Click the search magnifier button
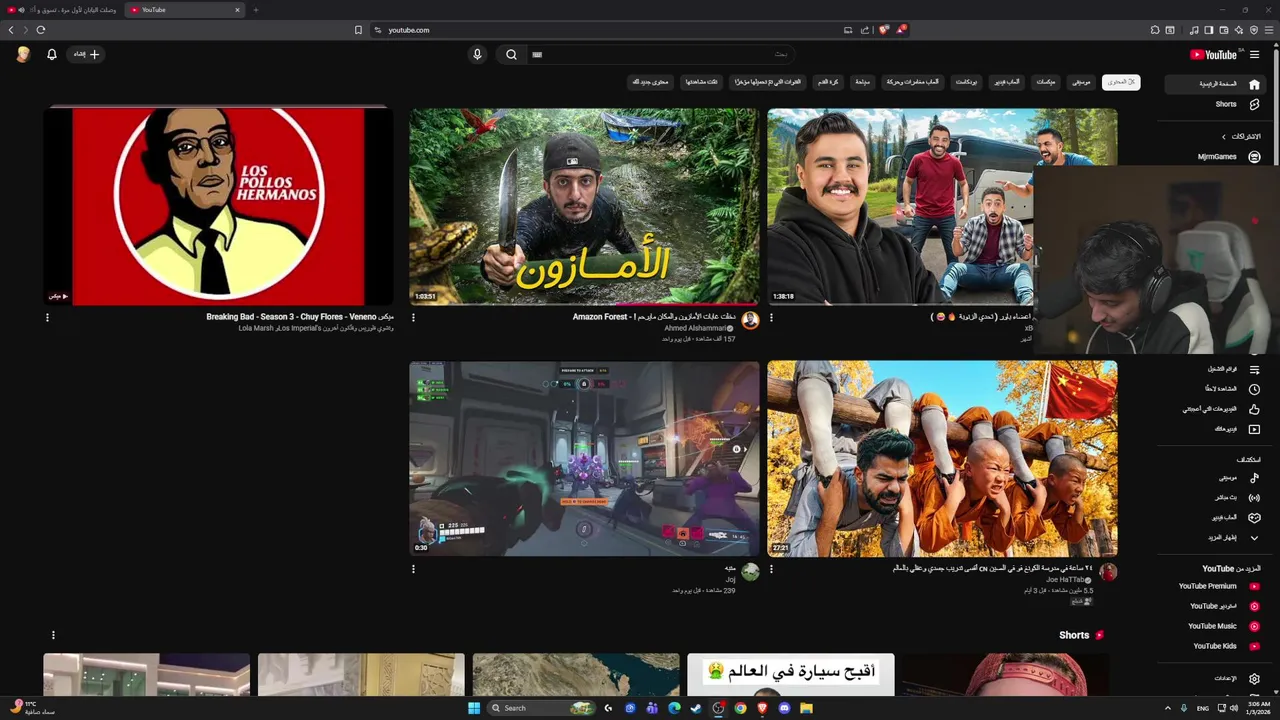This screenshot has height=720, width=1280. tap(511, 55)
